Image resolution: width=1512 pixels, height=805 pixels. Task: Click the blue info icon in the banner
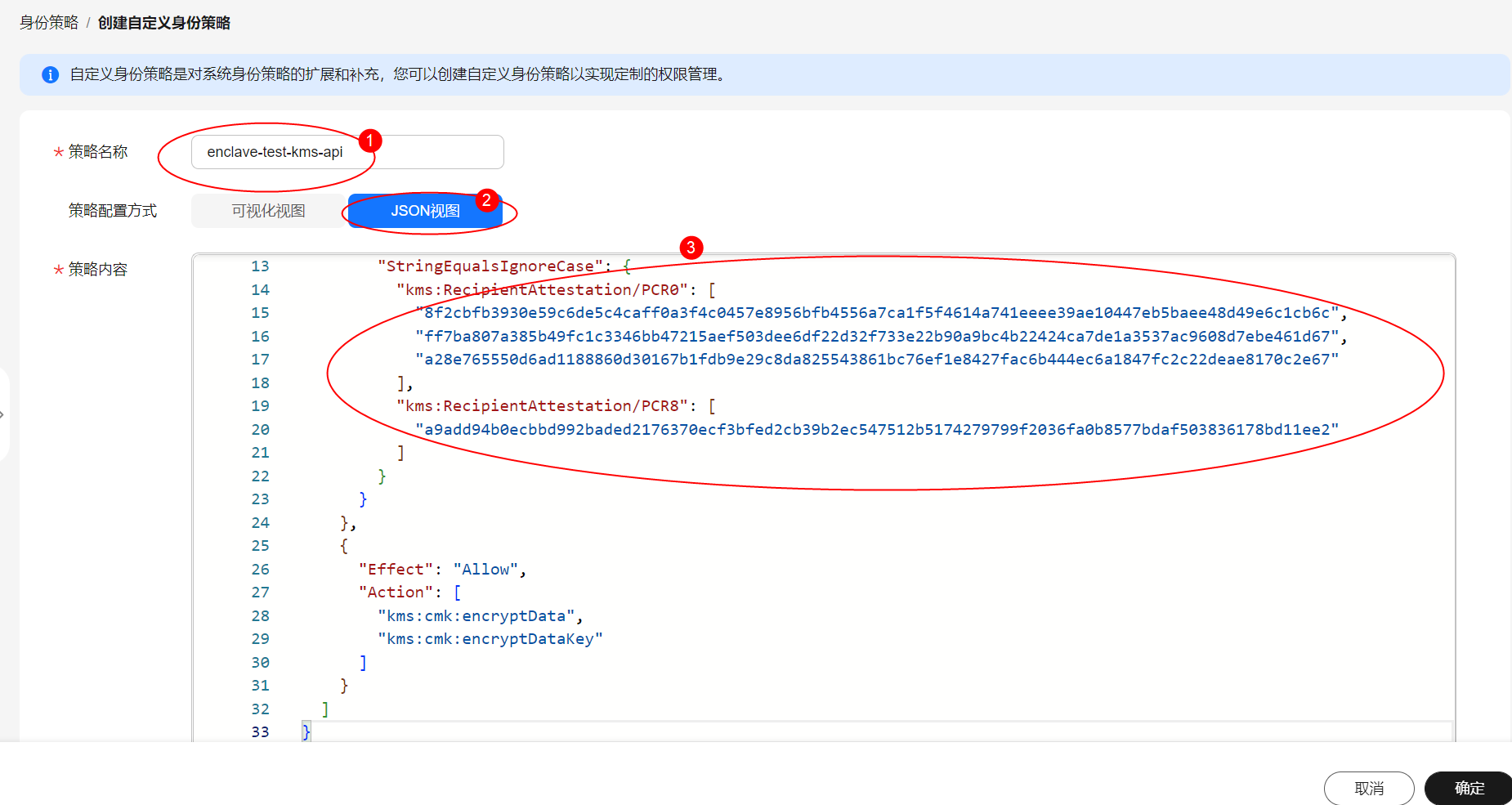point(50,75)
